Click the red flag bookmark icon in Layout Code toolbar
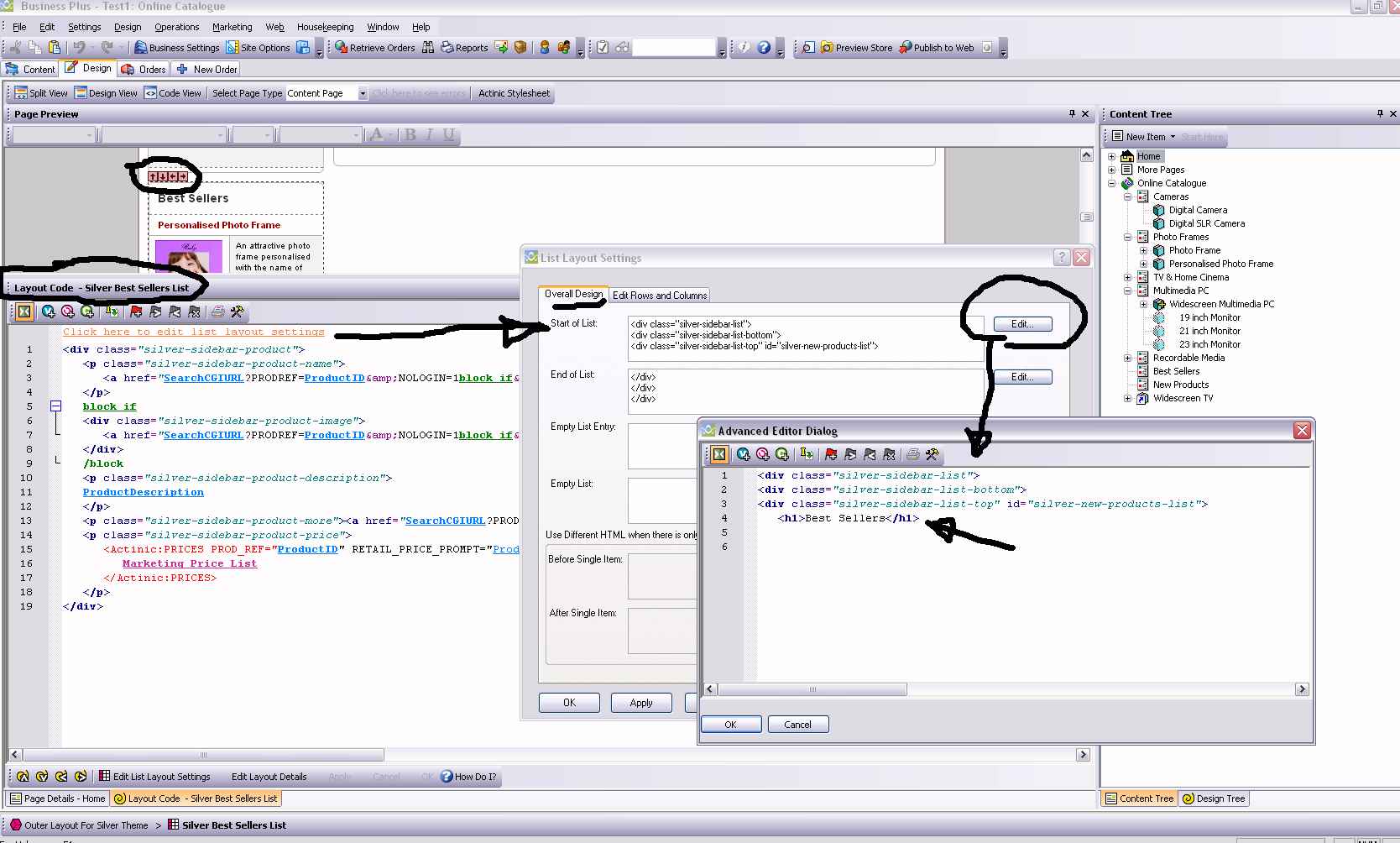1400x843 pixels. (136, 312)
